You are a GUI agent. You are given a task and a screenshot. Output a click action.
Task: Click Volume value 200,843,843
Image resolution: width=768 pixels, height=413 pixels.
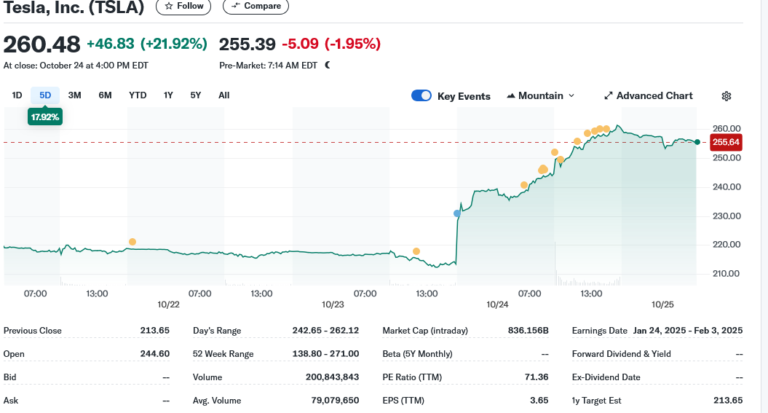click(x=332, y=377)
